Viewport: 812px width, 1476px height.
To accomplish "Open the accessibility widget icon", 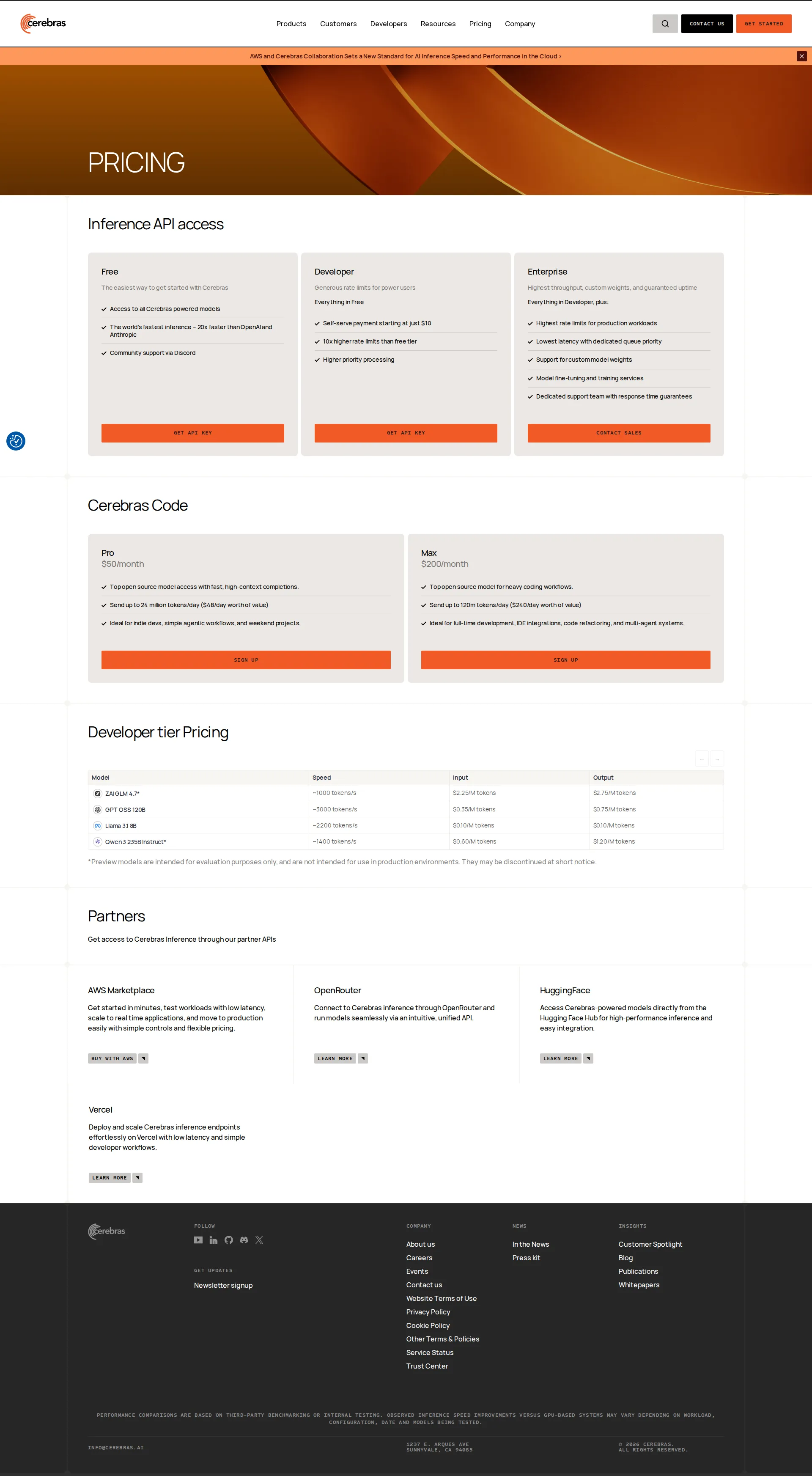I will tap(16, 441).
